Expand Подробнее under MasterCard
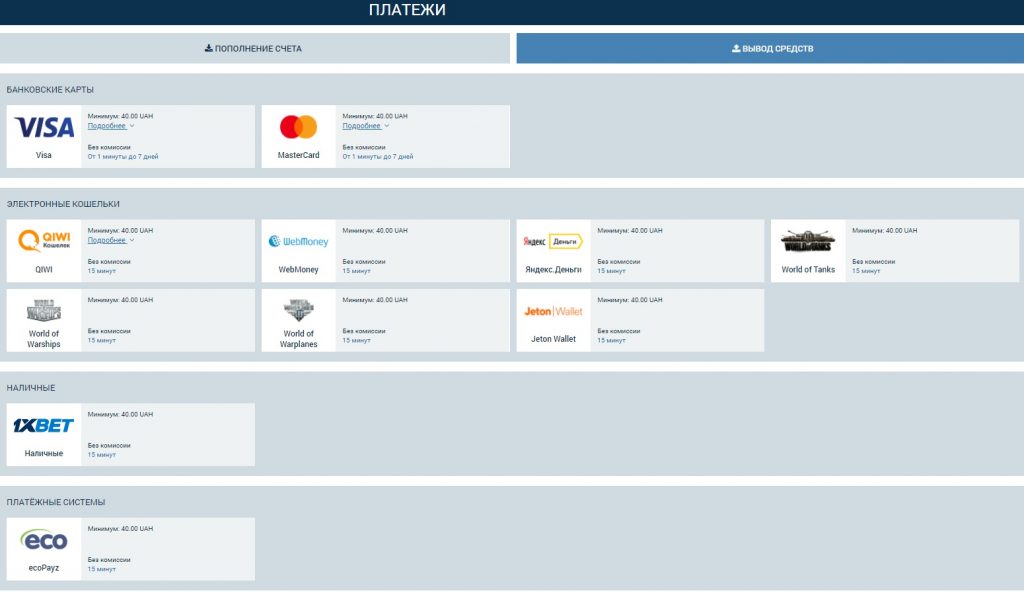The height and width of the screenshot is (599, 1024). coord(363,126)
